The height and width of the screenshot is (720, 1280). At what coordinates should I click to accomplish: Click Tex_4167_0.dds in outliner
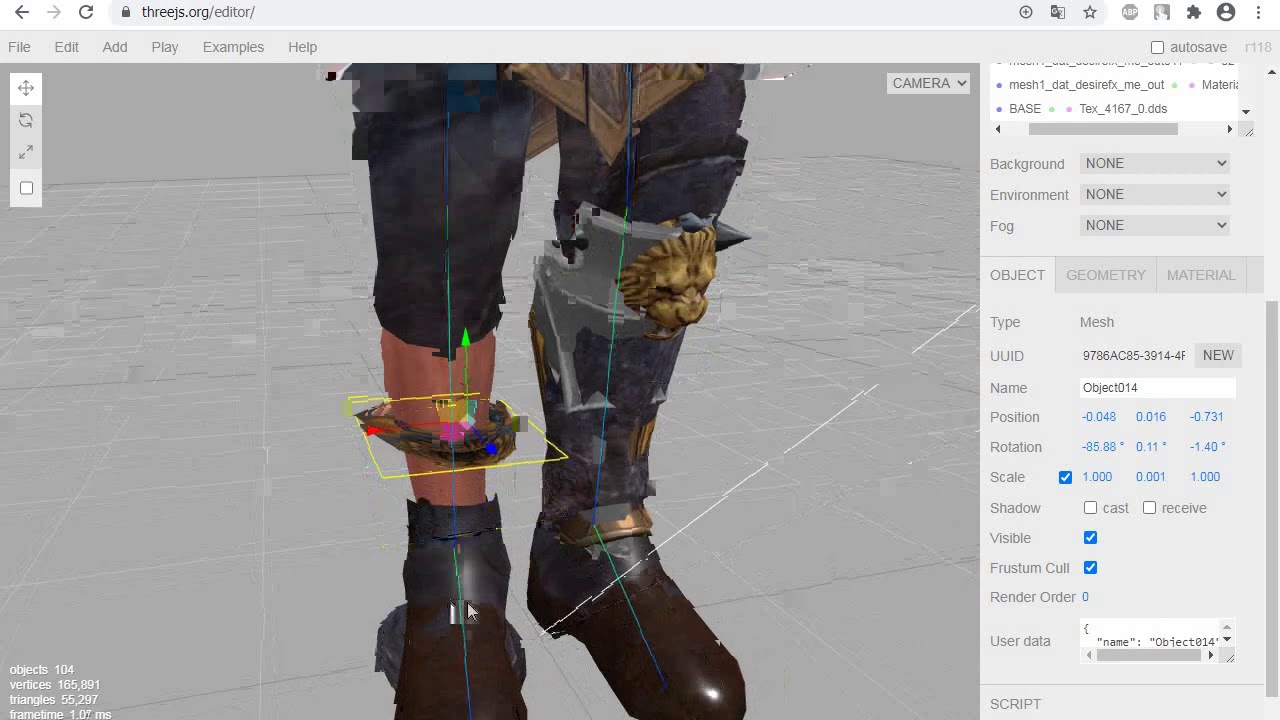[1123, 109]
